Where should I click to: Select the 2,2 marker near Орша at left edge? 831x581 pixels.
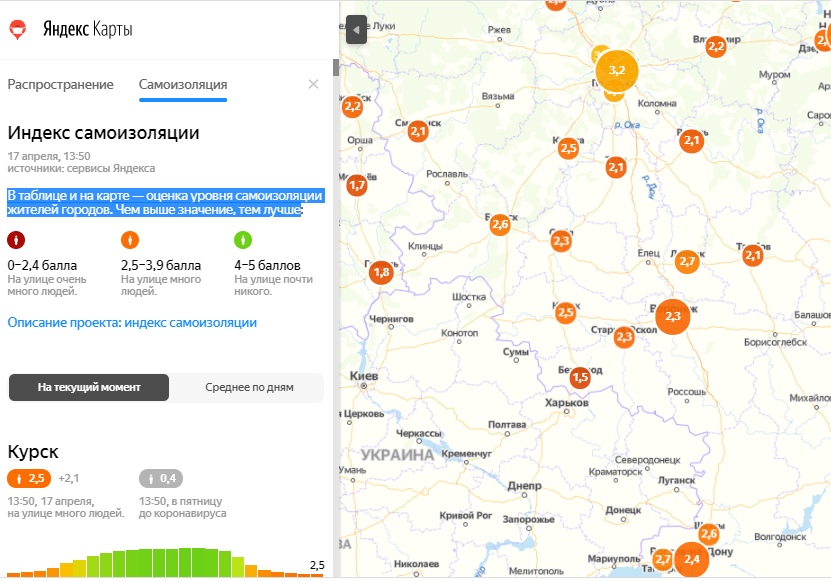[x=352, y=108]
